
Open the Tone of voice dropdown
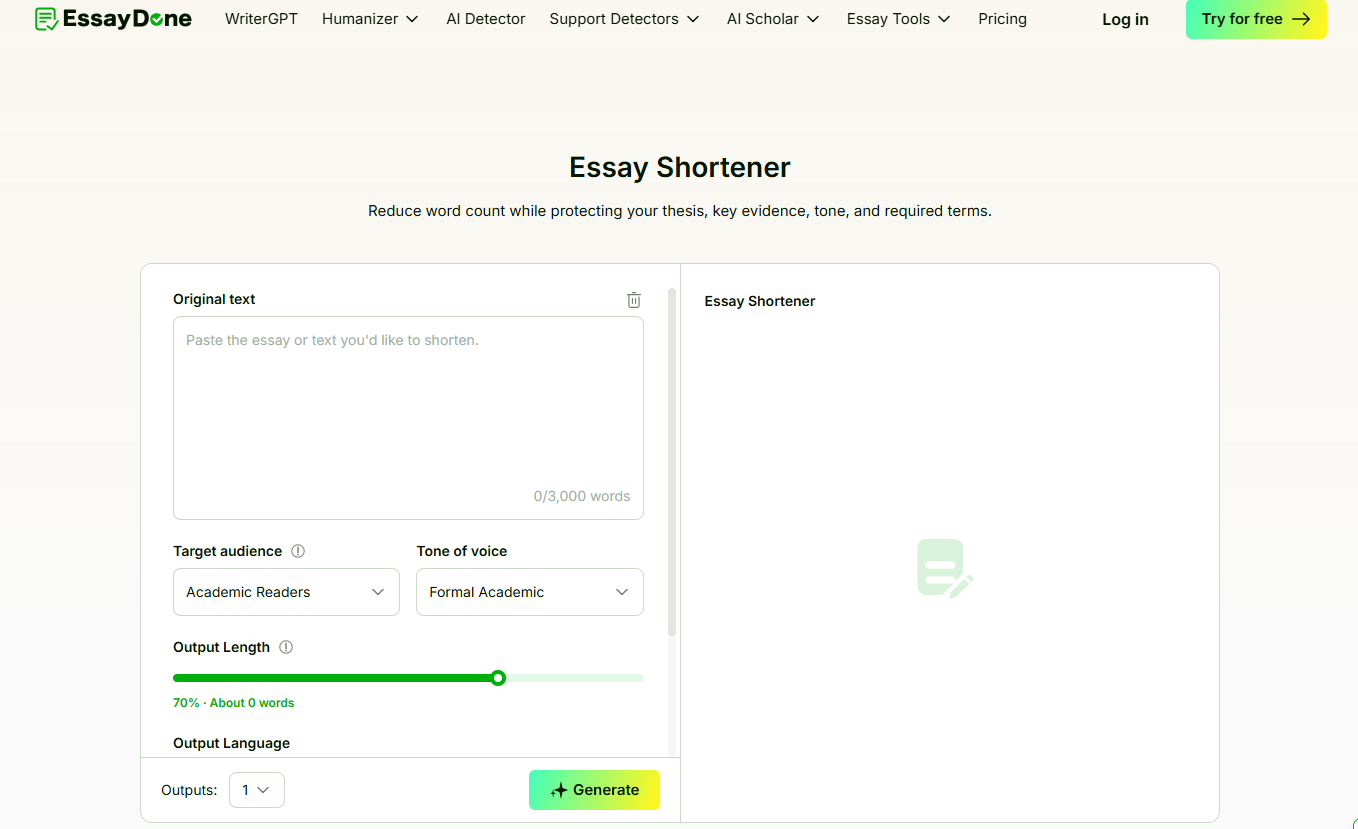(530, 592)
